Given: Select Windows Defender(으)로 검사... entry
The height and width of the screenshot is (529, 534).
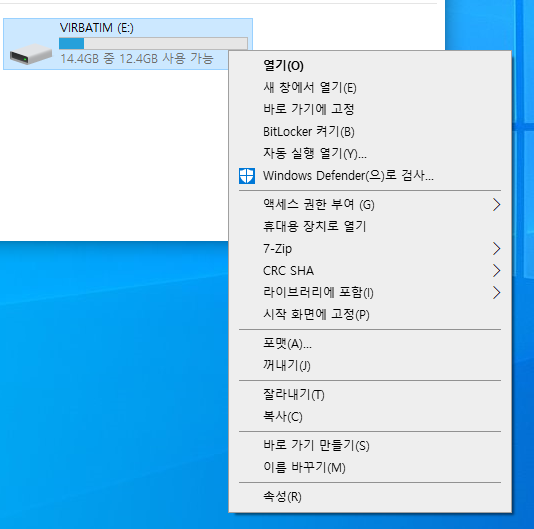Looking at the screenshot, I should tap(370, 176).
